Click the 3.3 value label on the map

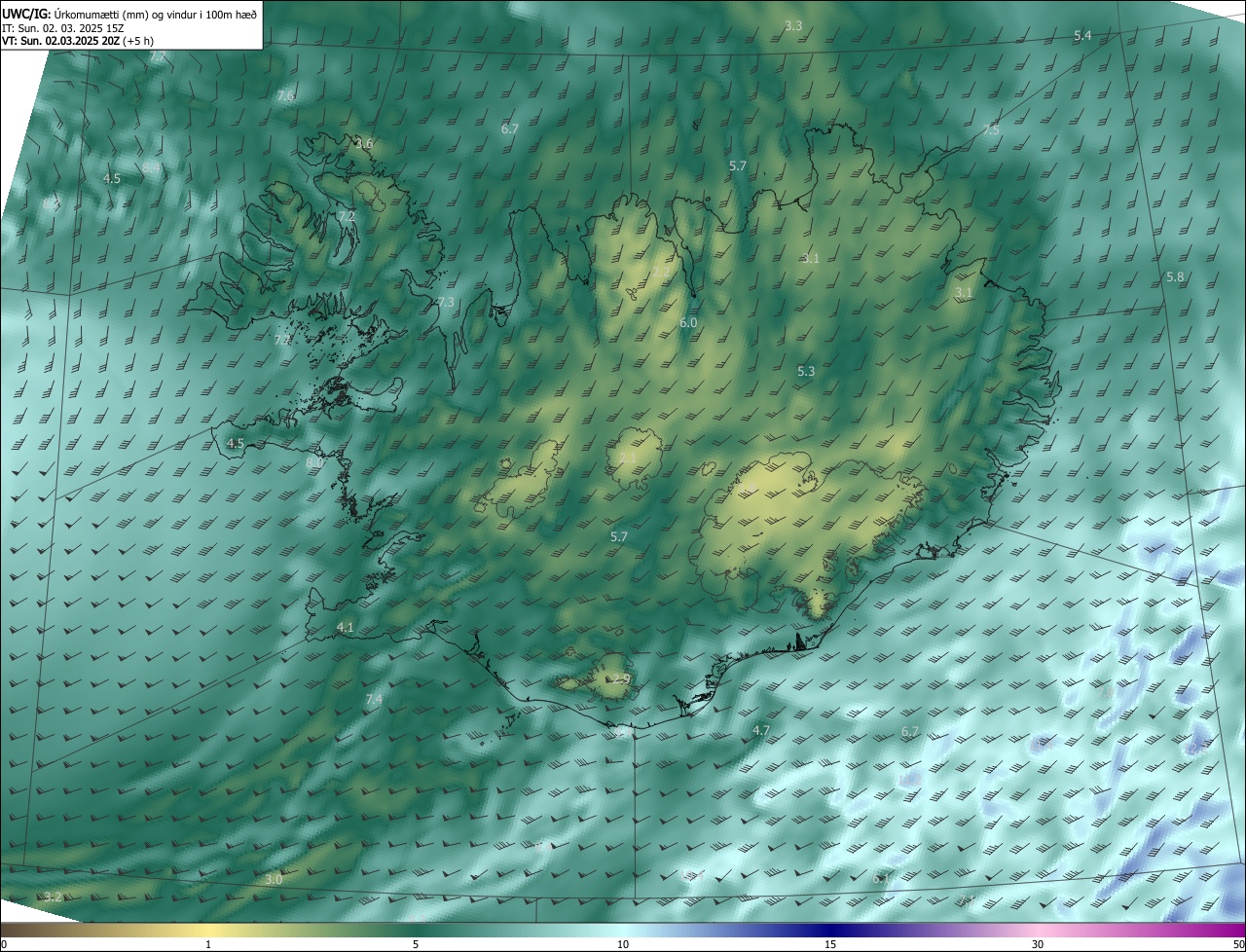point(793,25)
